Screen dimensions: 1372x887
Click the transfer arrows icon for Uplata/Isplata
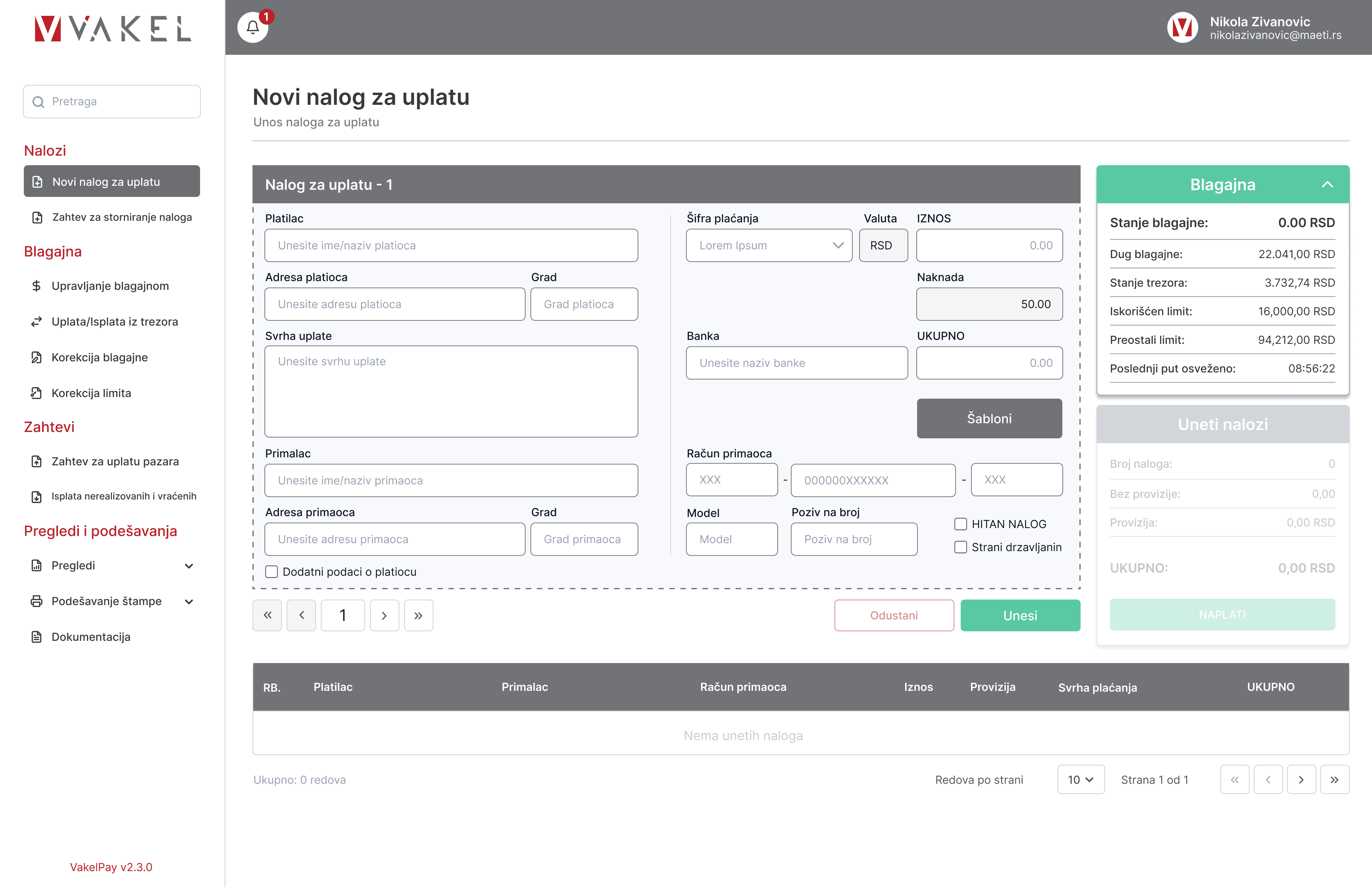36,321
